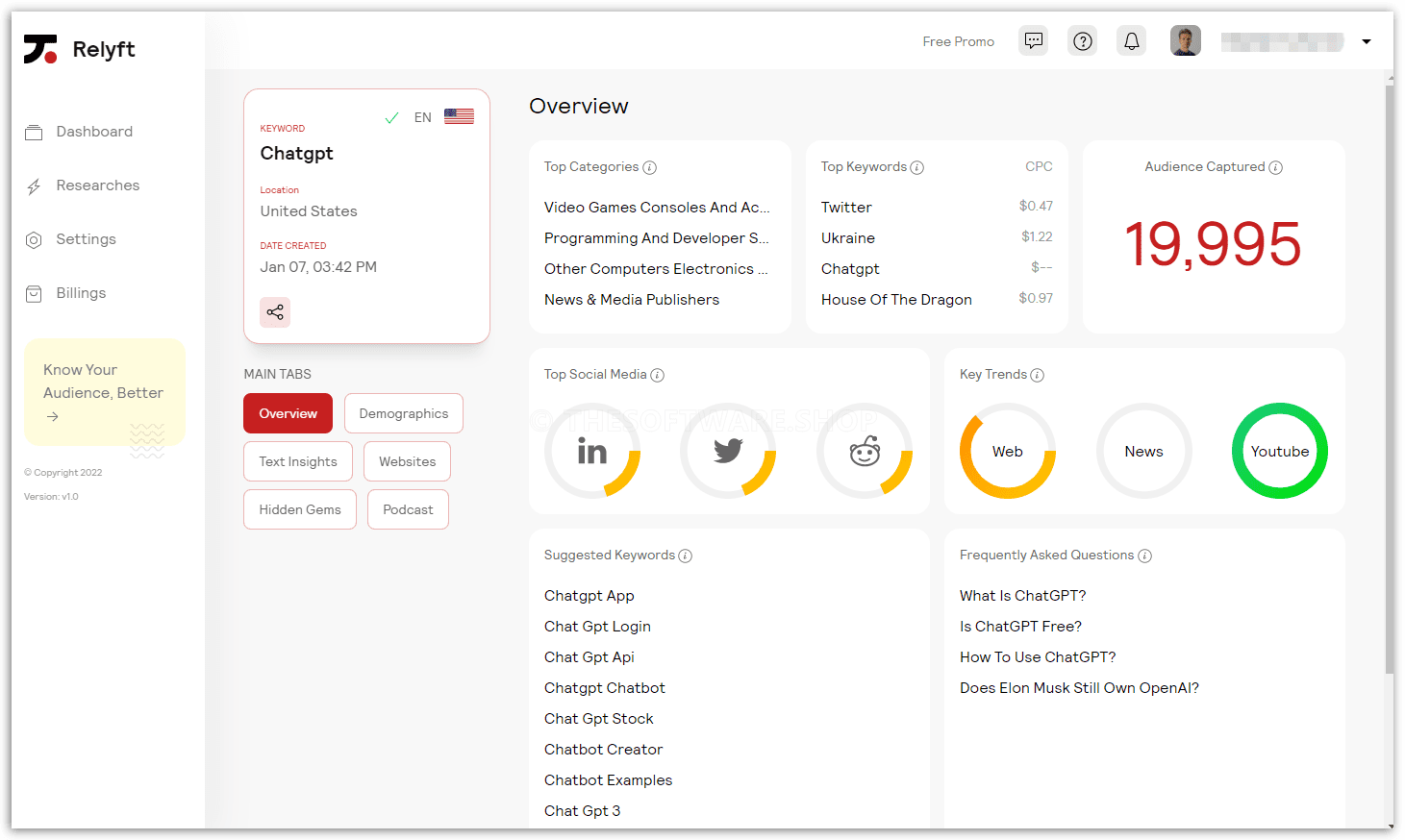This screenshot has height=840, width=1405.
Task: Click Programming And Developer category
Action: (656, 238)
